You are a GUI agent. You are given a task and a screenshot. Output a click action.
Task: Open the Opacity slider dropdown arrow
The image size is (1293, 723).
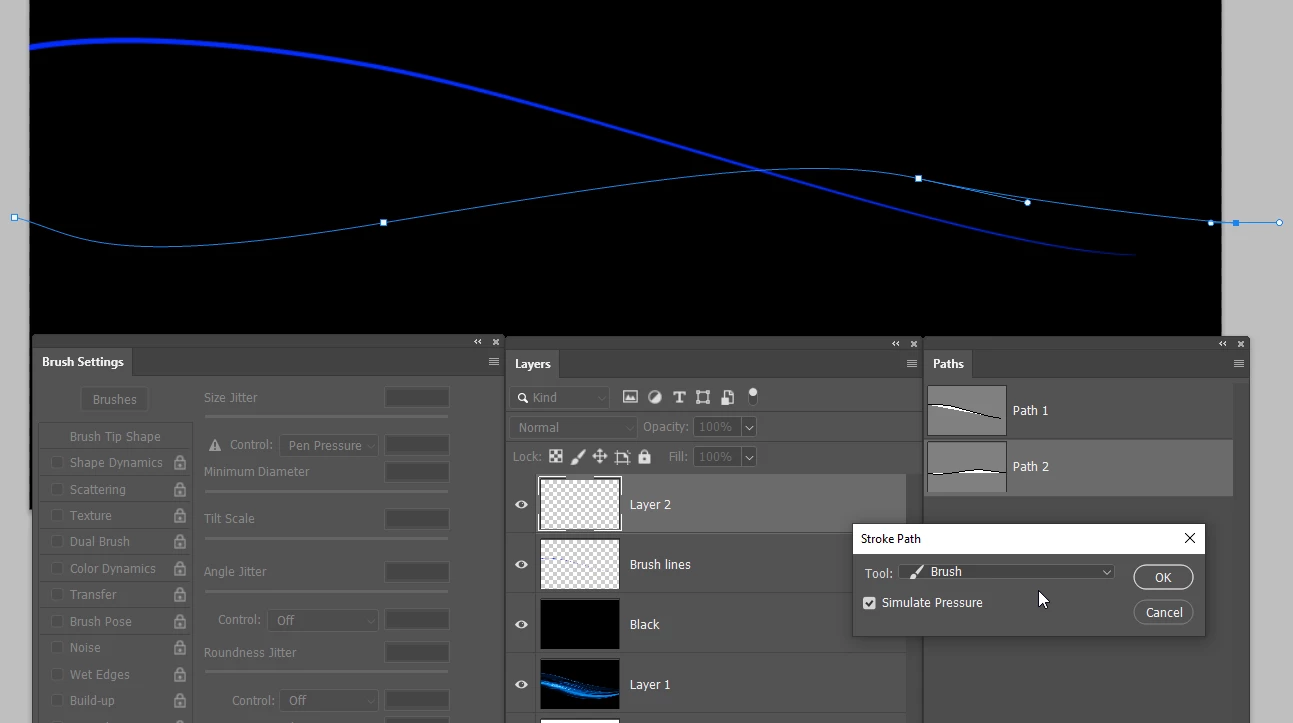749,427
